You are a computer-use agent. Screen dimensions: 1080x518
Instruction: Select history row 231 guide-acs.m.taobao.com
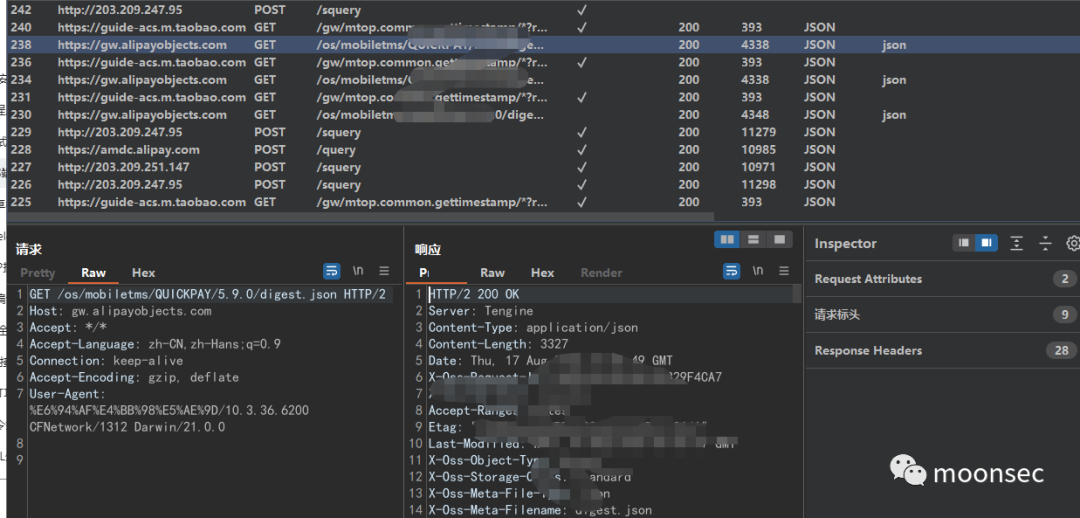(543, 97)
